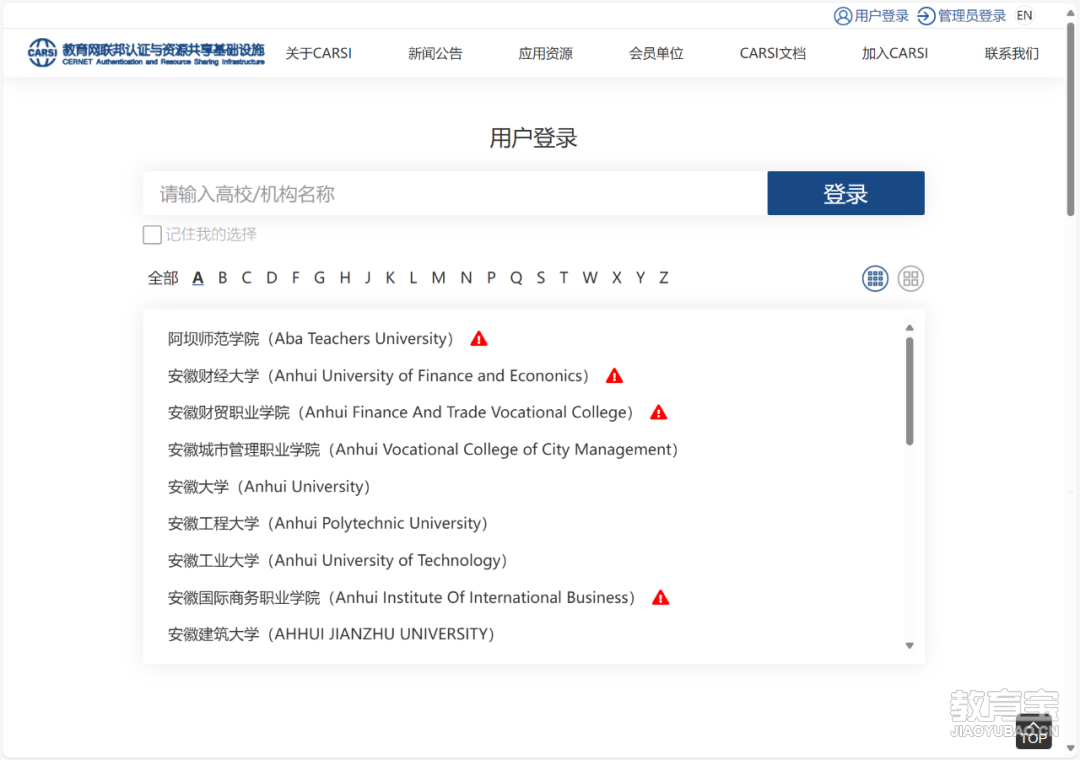
Task: Open user login icon at top
Action: tap(842, 16)
